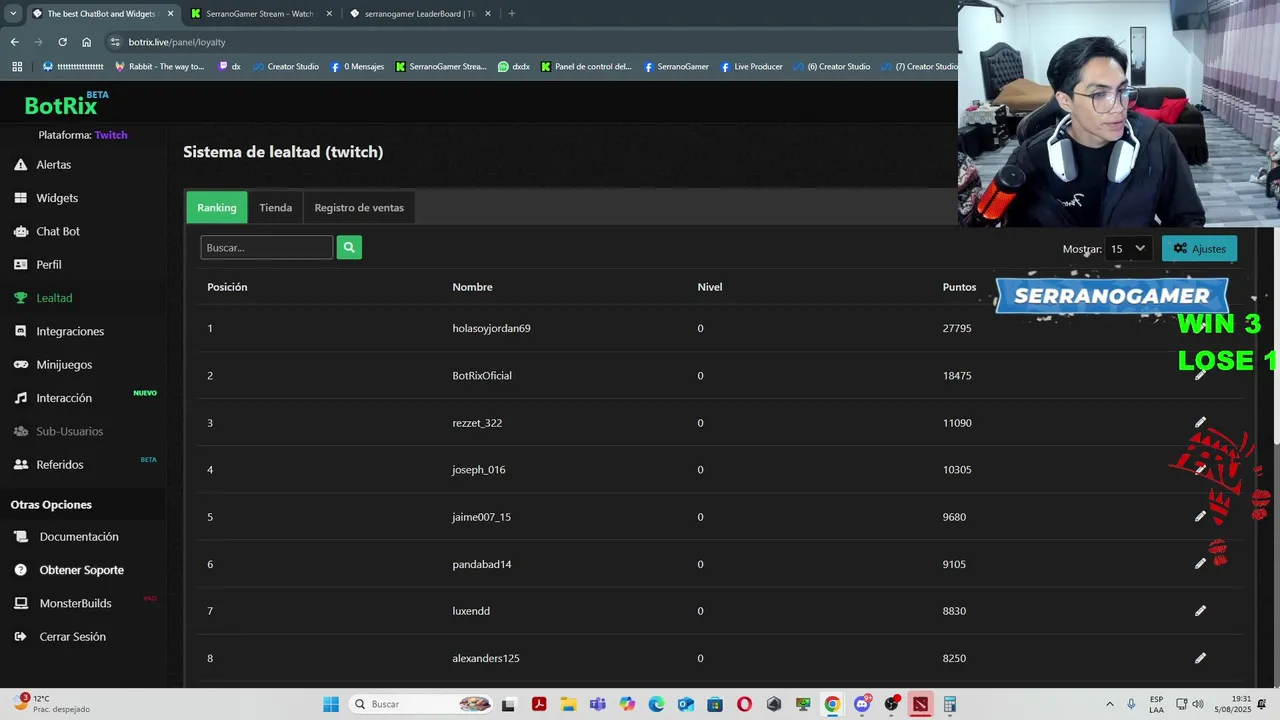Open weather widget showing 12°C
Image resolution: width=1280 pixels, height=720 pixels.
click(51, 704)
